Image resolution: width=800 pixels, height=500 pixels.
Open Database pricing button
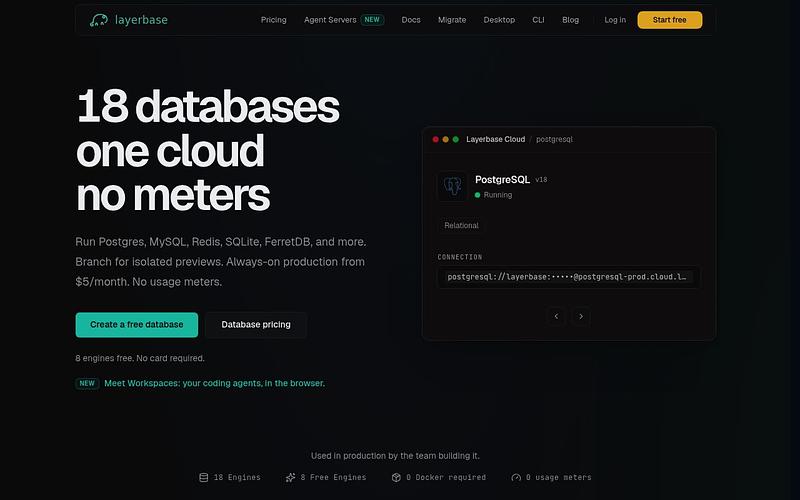click(x=256, y=324)
